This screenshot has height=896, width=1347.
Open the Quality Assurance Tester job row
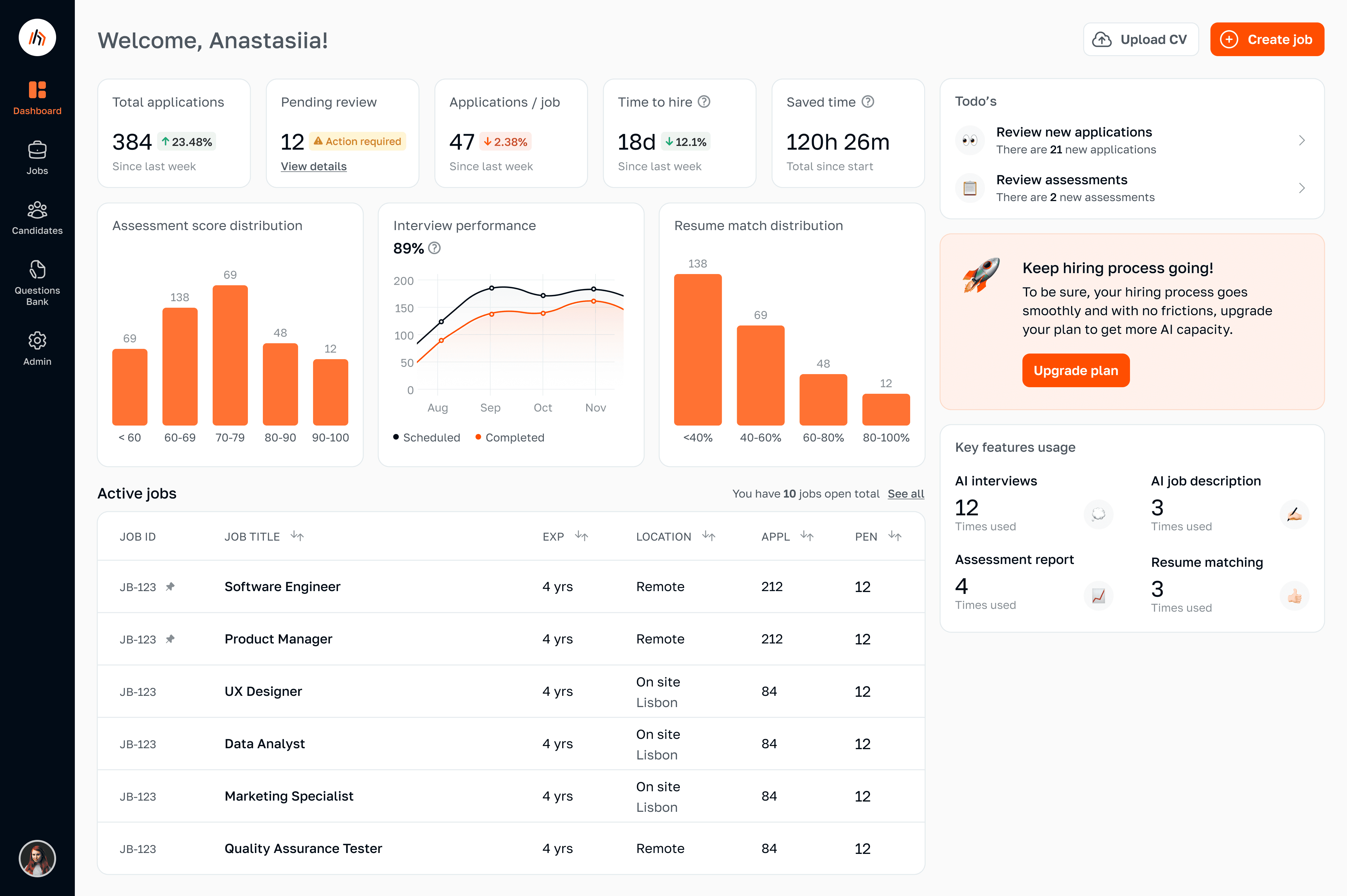511,849
